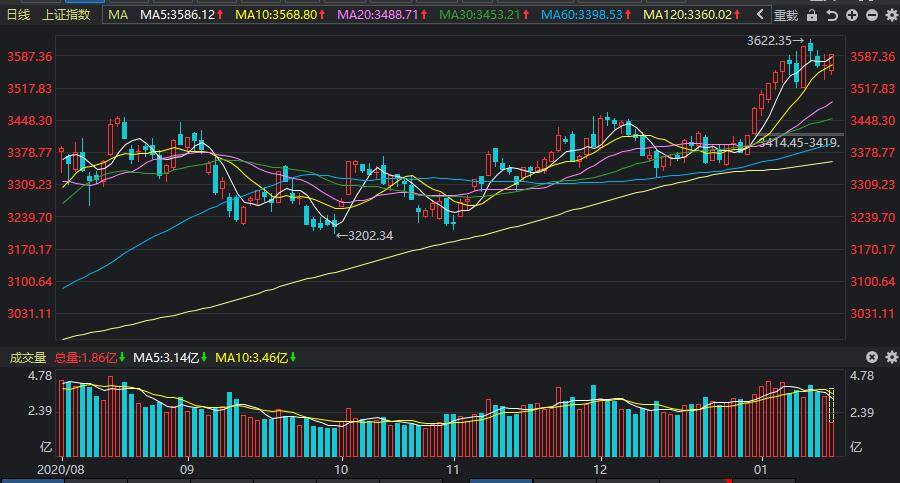Zoom out with the minus icon
Screen dimensions: 900x483
[x=871, y=16]
